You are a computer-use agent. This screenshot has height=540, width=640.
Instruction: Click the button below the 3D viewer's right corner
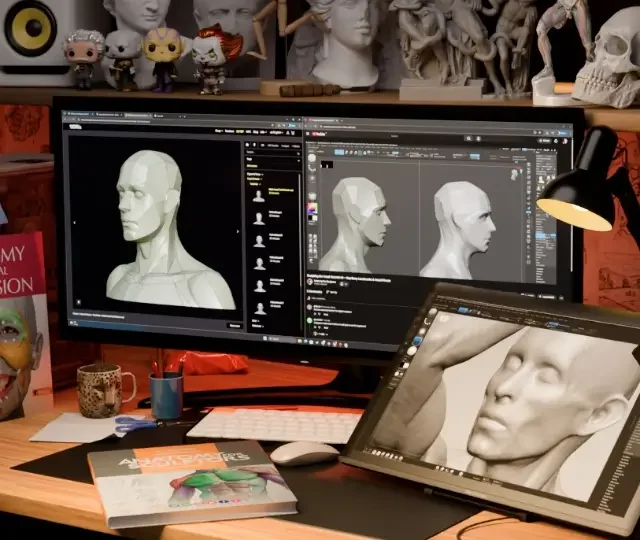click(235, 325)
